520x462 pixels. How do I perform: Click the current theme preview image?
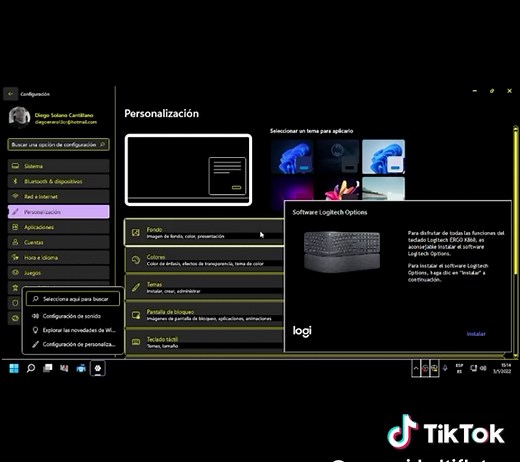[188, 170]
